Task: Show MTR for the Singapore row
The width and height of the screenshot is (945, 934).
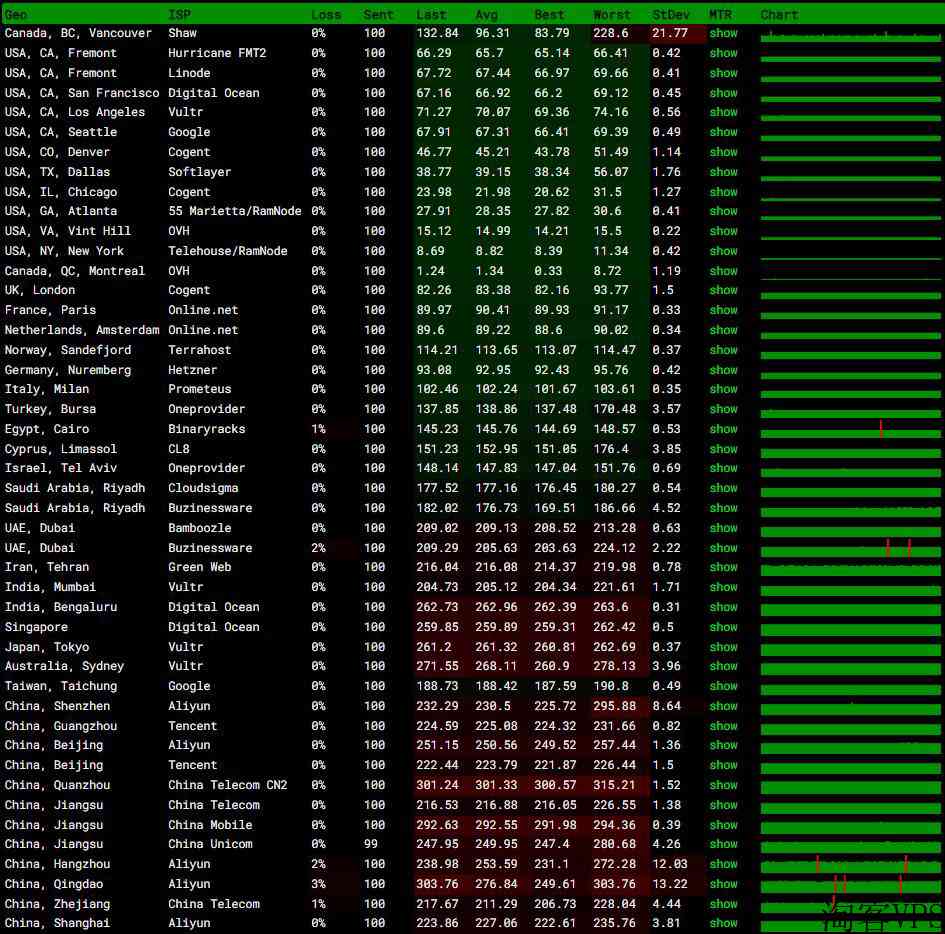Action: (x=723, y=627)
